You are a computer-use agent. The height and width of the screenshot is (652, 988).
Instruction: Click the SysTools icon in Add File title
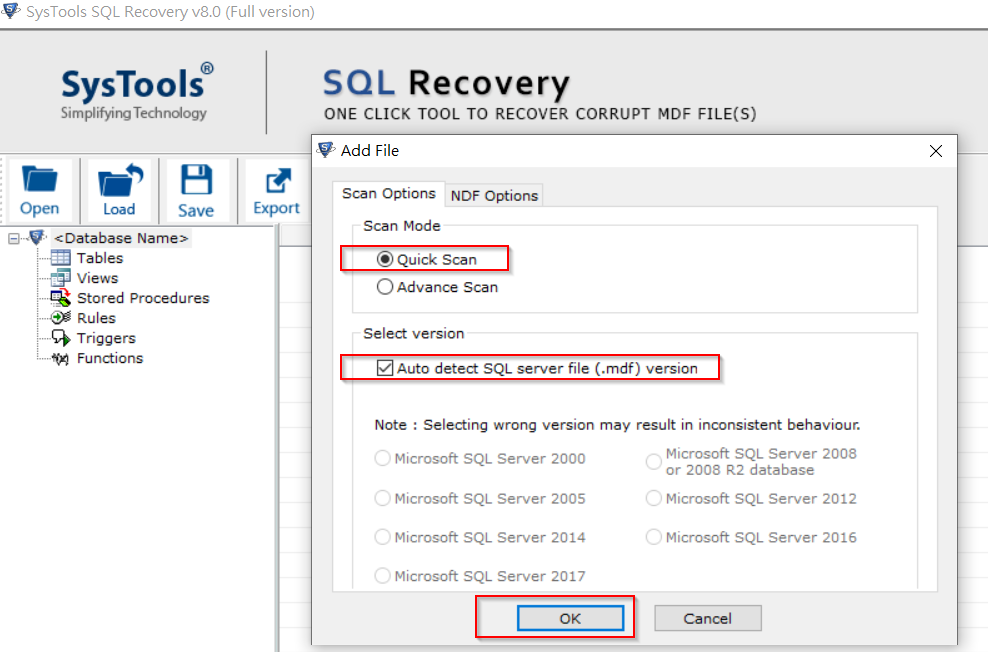tap(325, 150)
